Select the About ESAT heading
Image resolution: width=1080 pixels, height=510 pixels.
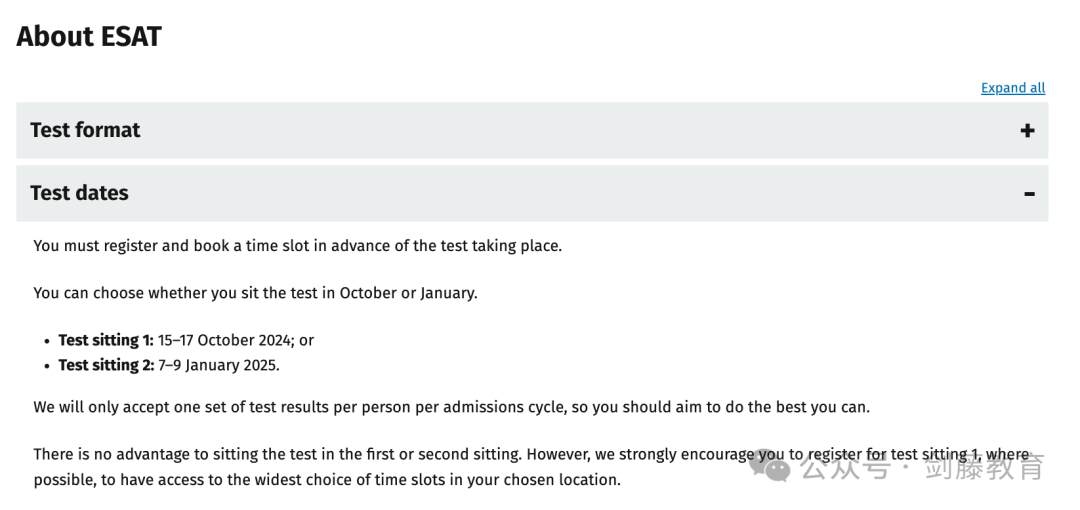click(x=89, y=37)
